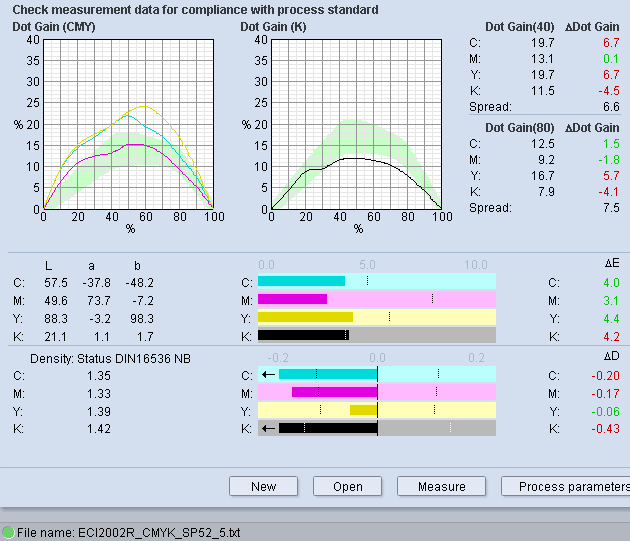Click left arrow on black density bar

pyautogui.click(x=268, y=428)
